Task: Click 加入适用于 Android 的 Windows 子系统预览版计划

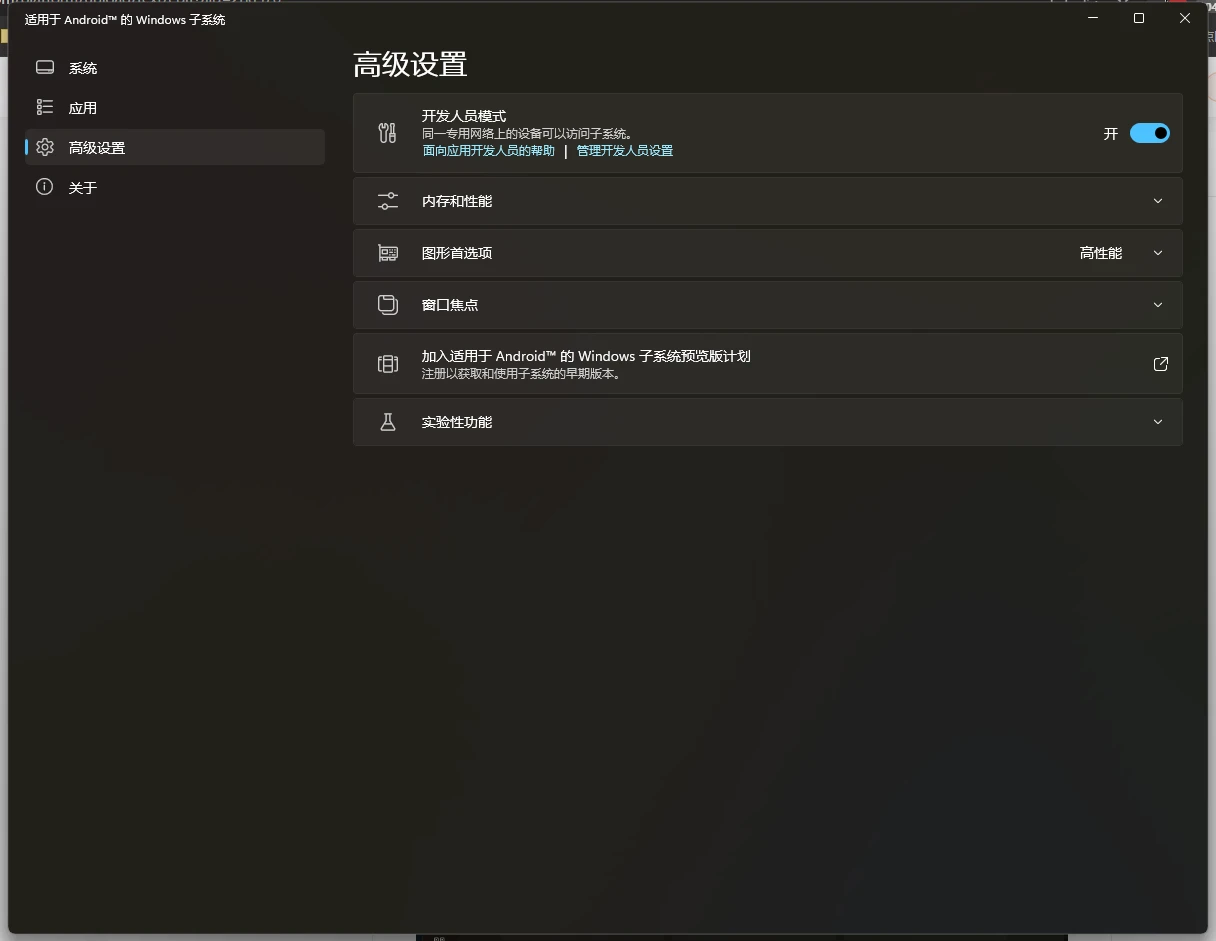Action: click(x=768, y=364)
